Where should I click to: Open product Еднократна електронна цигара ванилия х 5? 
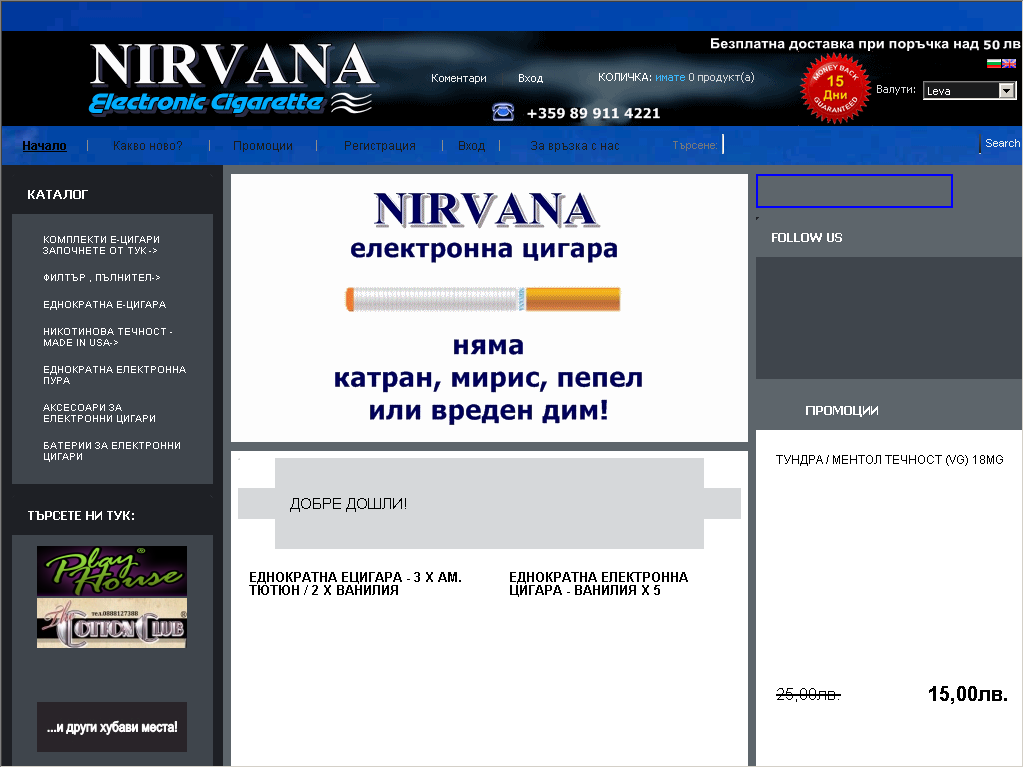tap(598, 584)
